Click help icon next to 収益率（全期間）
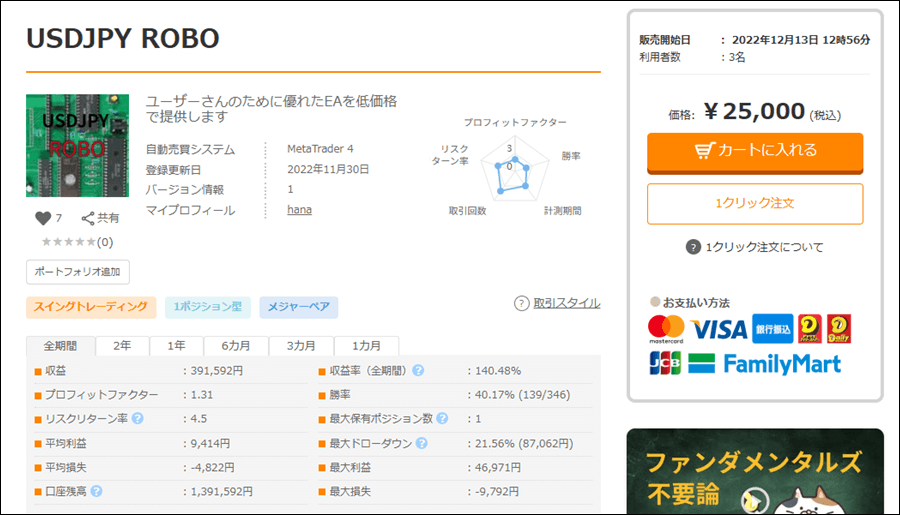Image resolution: width=900 pixels, height=515 pixels. pos(418,371)
